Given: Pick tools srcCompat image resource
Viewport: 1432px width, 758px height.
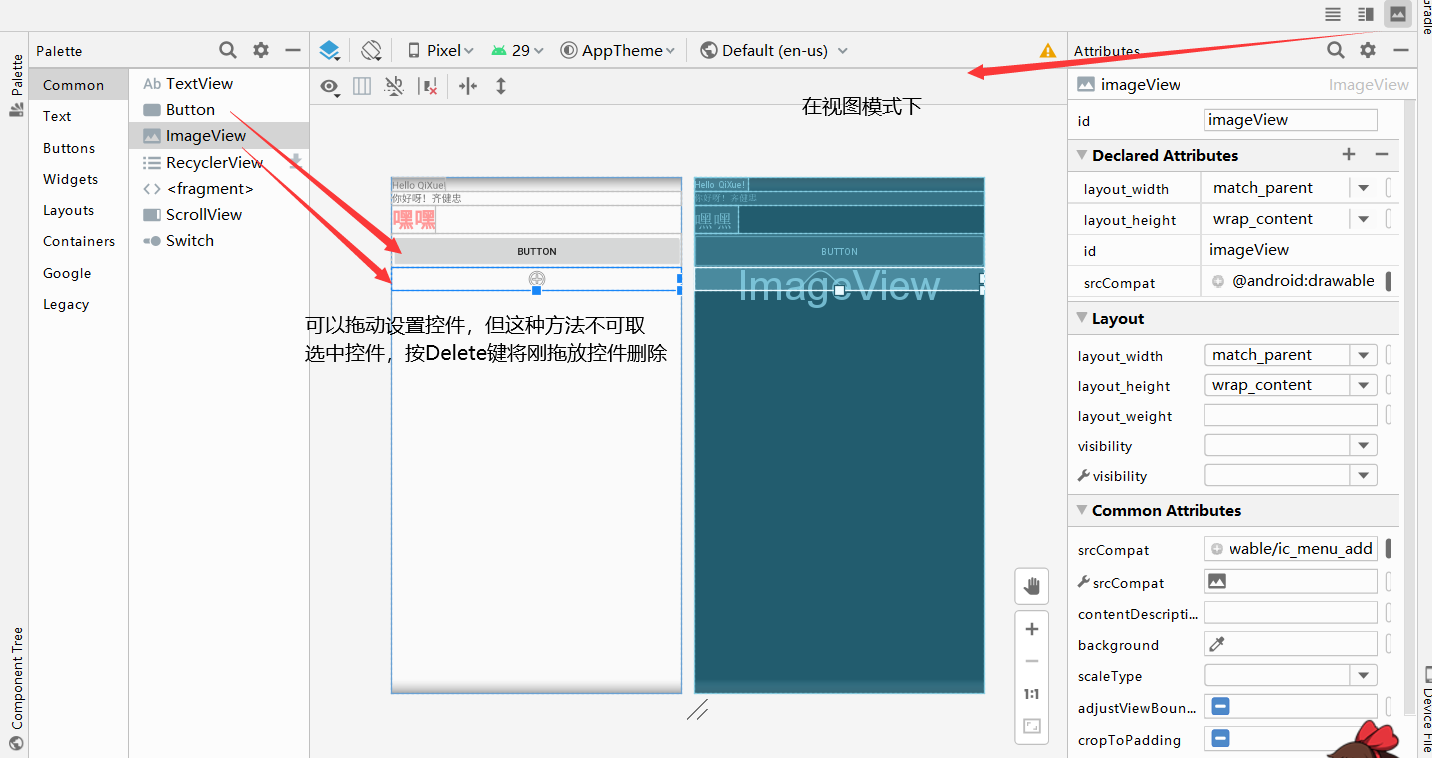Looking at the screenshot, I should click(1217, 581).
